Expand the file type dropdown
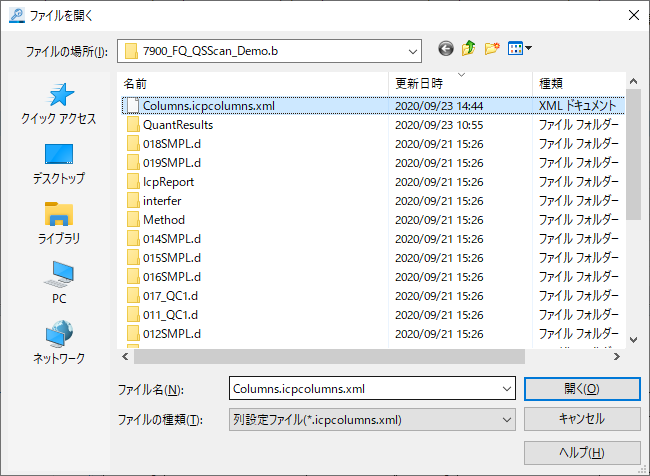 [507, 420]
